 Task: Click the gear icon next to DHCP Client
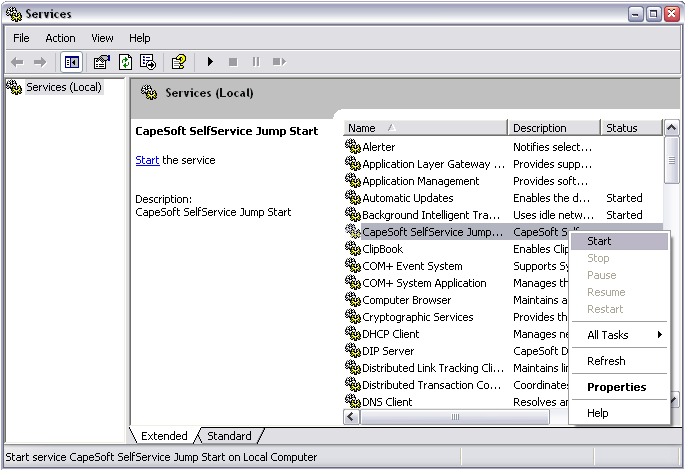tap(352, 334)
